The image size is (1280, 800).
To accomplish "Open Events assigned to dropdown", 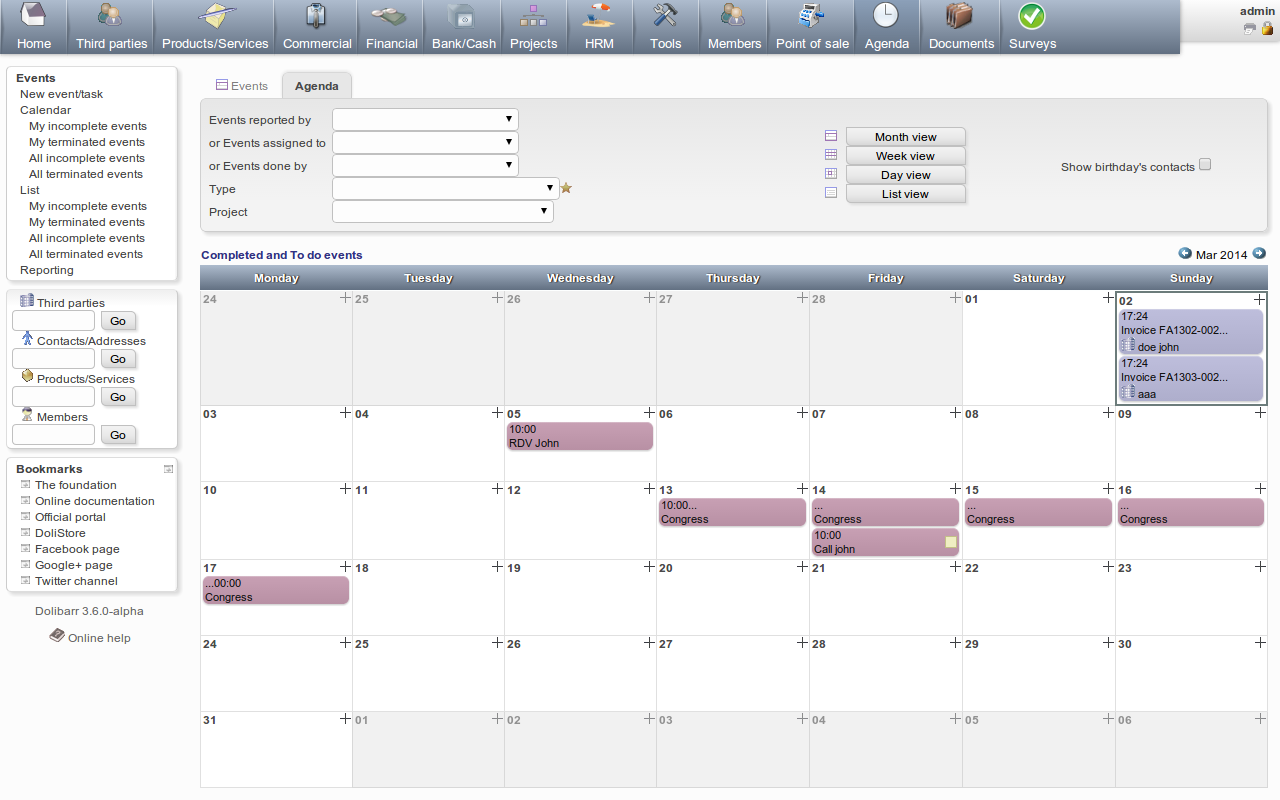I will (425, 143).
